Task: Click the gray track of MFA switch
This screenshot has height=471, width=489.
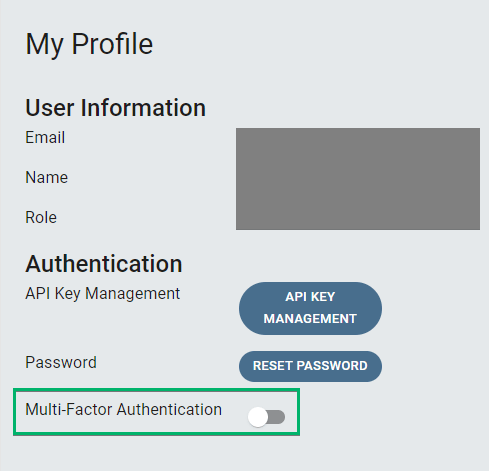Action: 277,417
